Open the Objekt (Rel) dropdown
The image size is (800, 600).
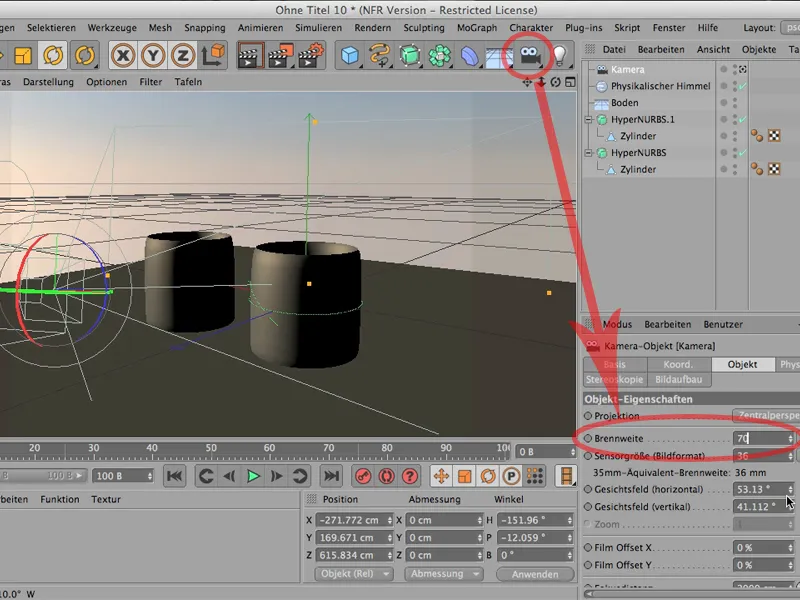[353, 574]
